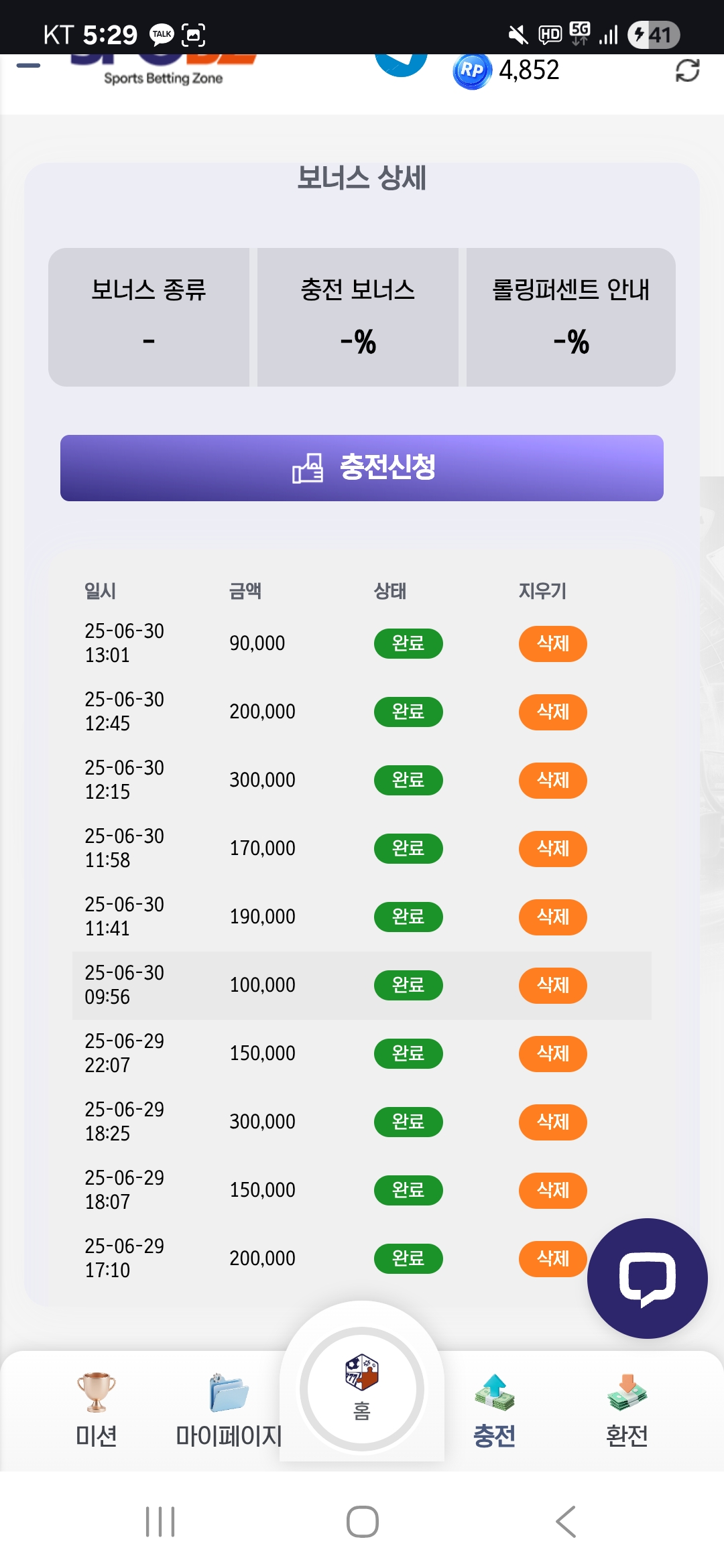724x1568 pixels.
Task: Tap the RP points coin icon
Action: [x=472, y=70]
